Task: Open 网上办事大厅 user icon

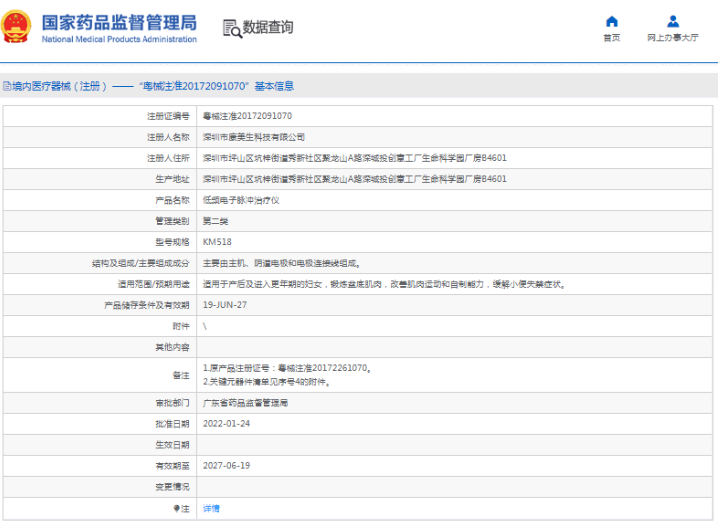Action: click(x=673, y=21)
